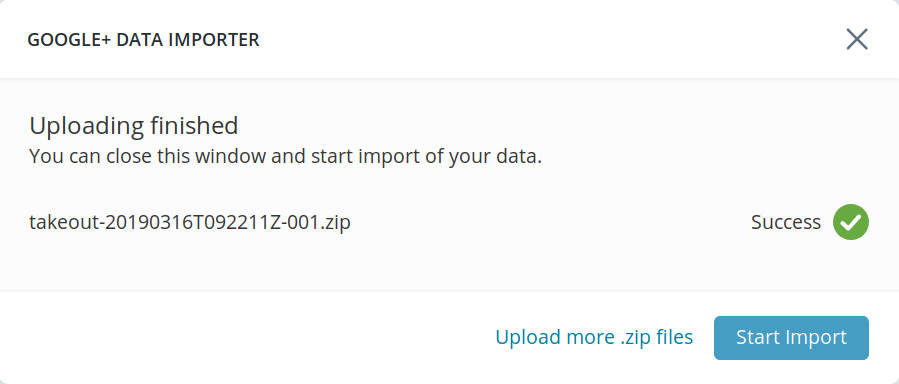899x384 pixels.
Task: Click the word Success beside the checkmark
Action: 785,222
